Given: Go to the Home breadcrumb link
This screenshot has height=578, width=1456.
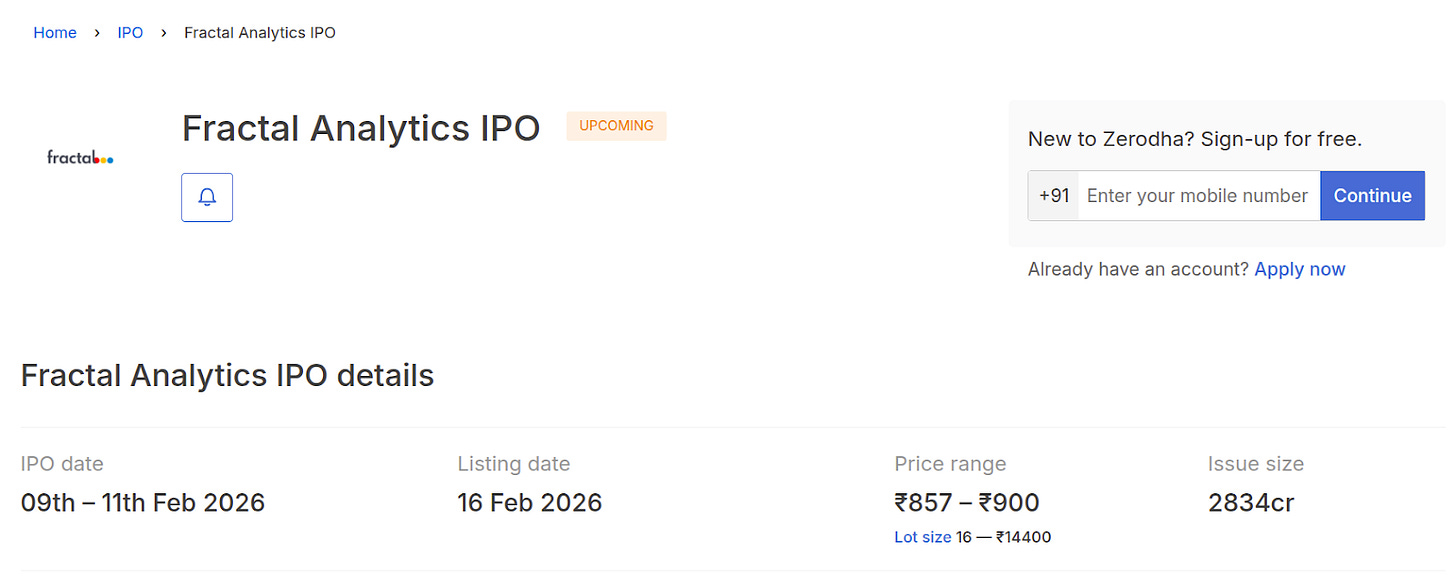Looking at the screenshot, I should (55, 33).
